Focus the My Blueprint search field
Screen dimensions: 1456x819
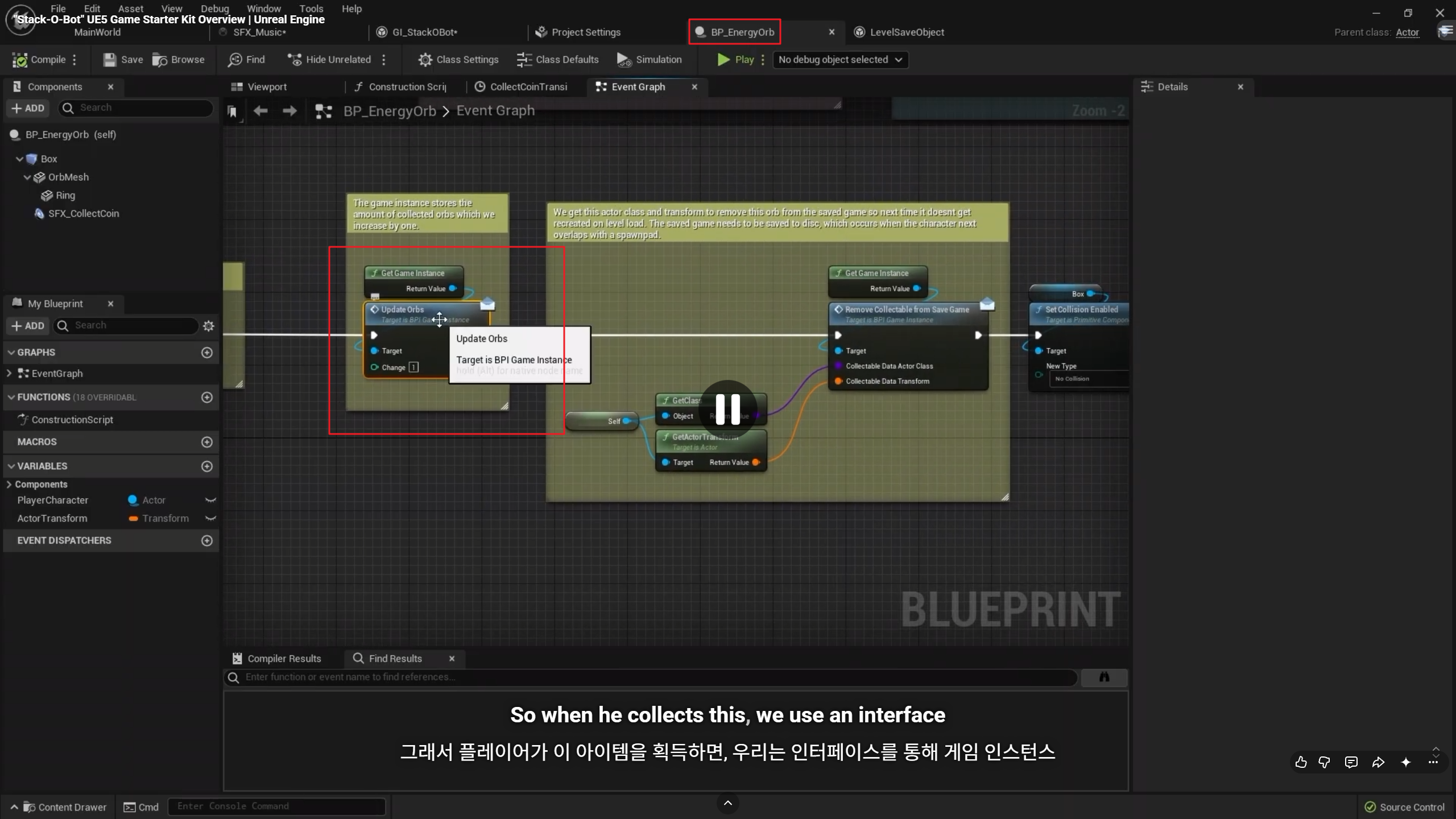pos(126,325)
